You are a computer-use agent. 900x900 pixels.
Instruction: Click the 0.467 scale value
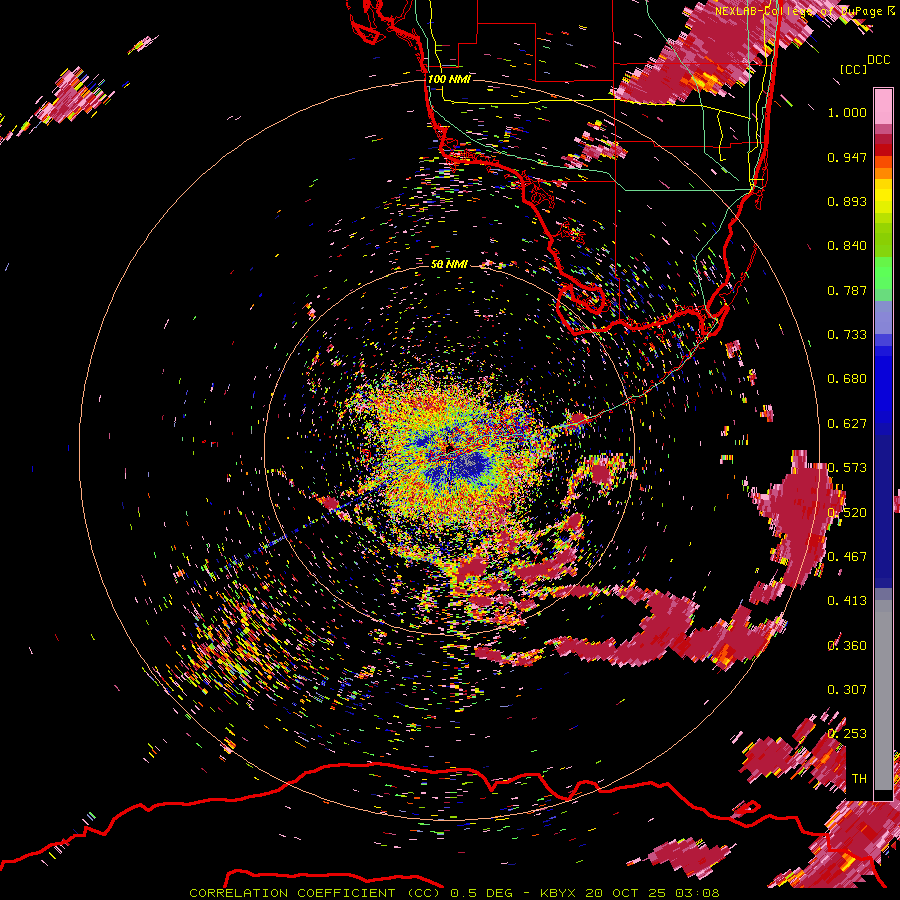pos(847,557)
